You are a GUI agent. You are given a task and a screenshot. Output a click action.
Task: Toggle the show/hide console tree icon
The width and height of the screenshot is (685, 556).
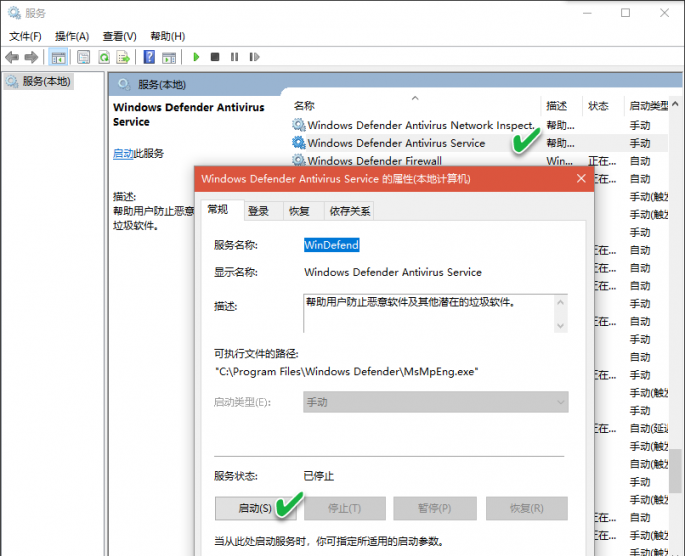[59, 57]
